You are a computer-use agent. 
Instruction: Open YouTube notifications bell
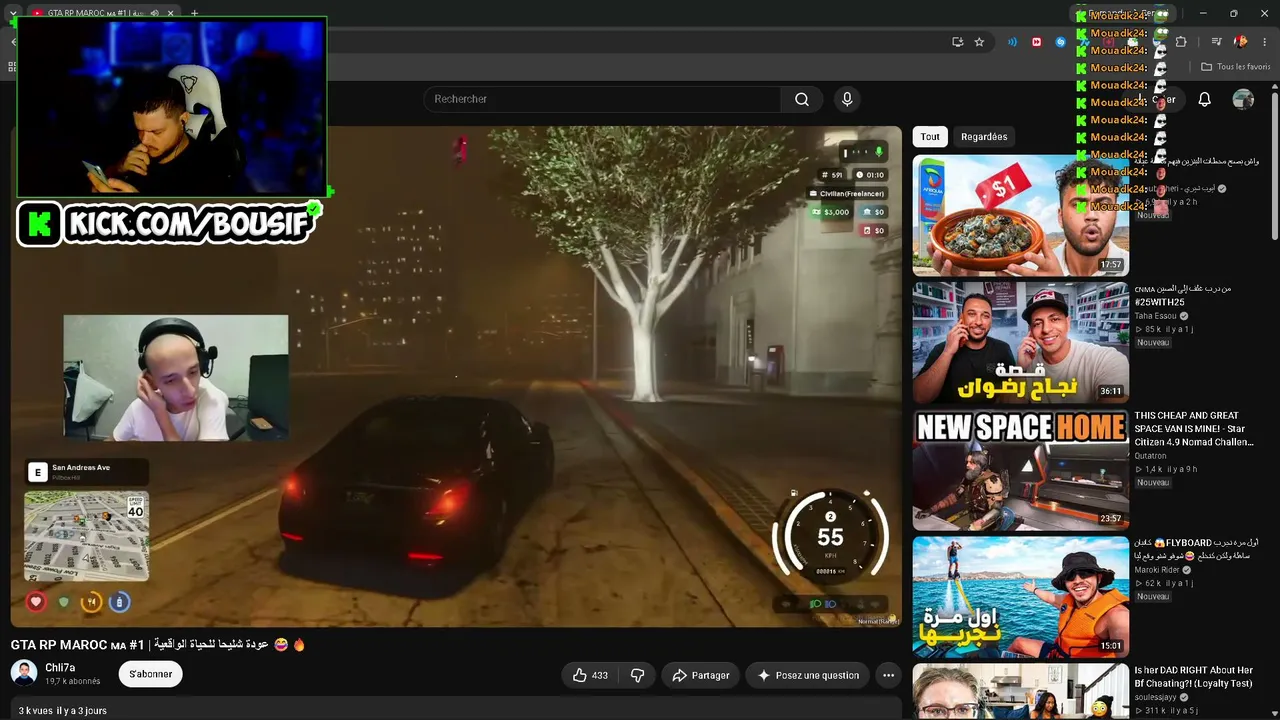(x=1205, y=99)
